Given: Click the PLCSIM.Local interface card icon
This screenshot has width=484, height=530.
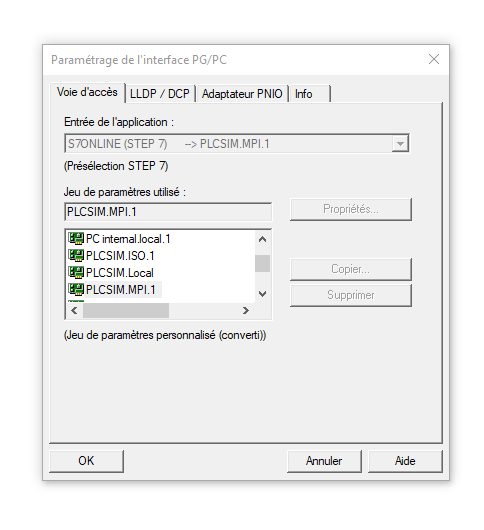Looking at the screenshot, I should pyautogui.click(x=76, y=272).
